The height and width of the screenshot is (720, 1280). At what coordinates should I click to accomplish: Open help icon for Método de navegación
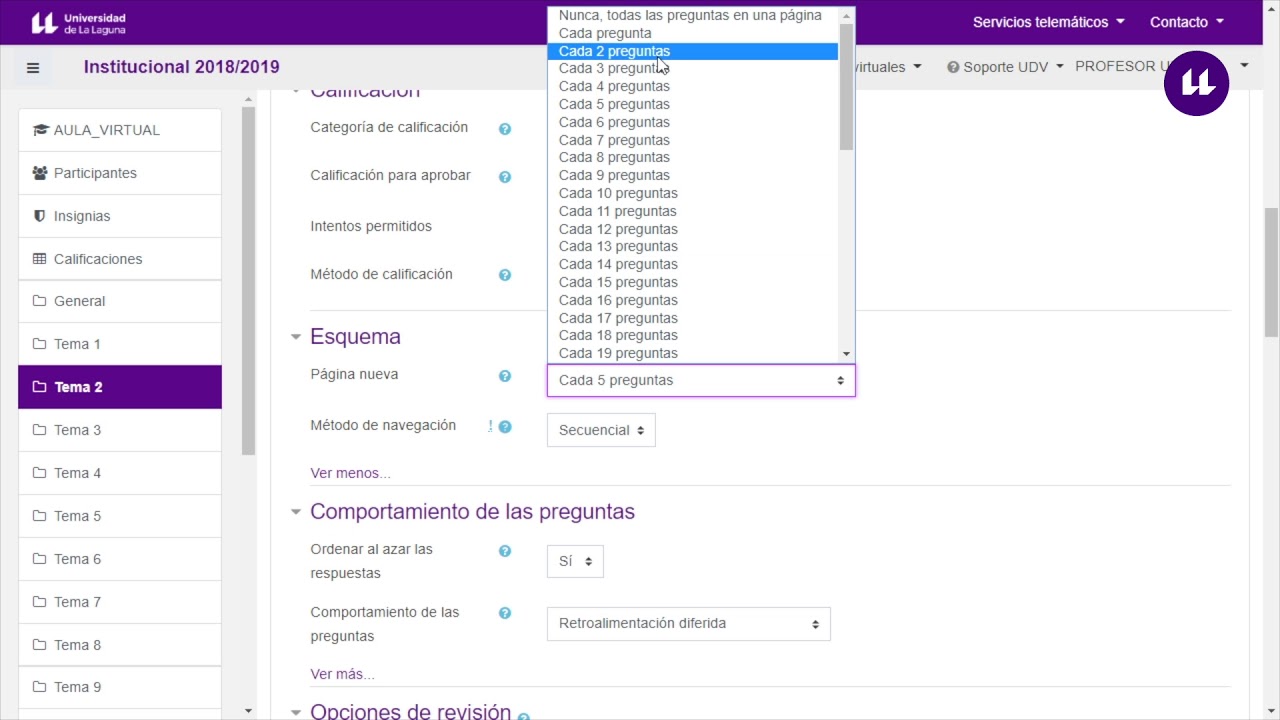(x=505, y=427)
